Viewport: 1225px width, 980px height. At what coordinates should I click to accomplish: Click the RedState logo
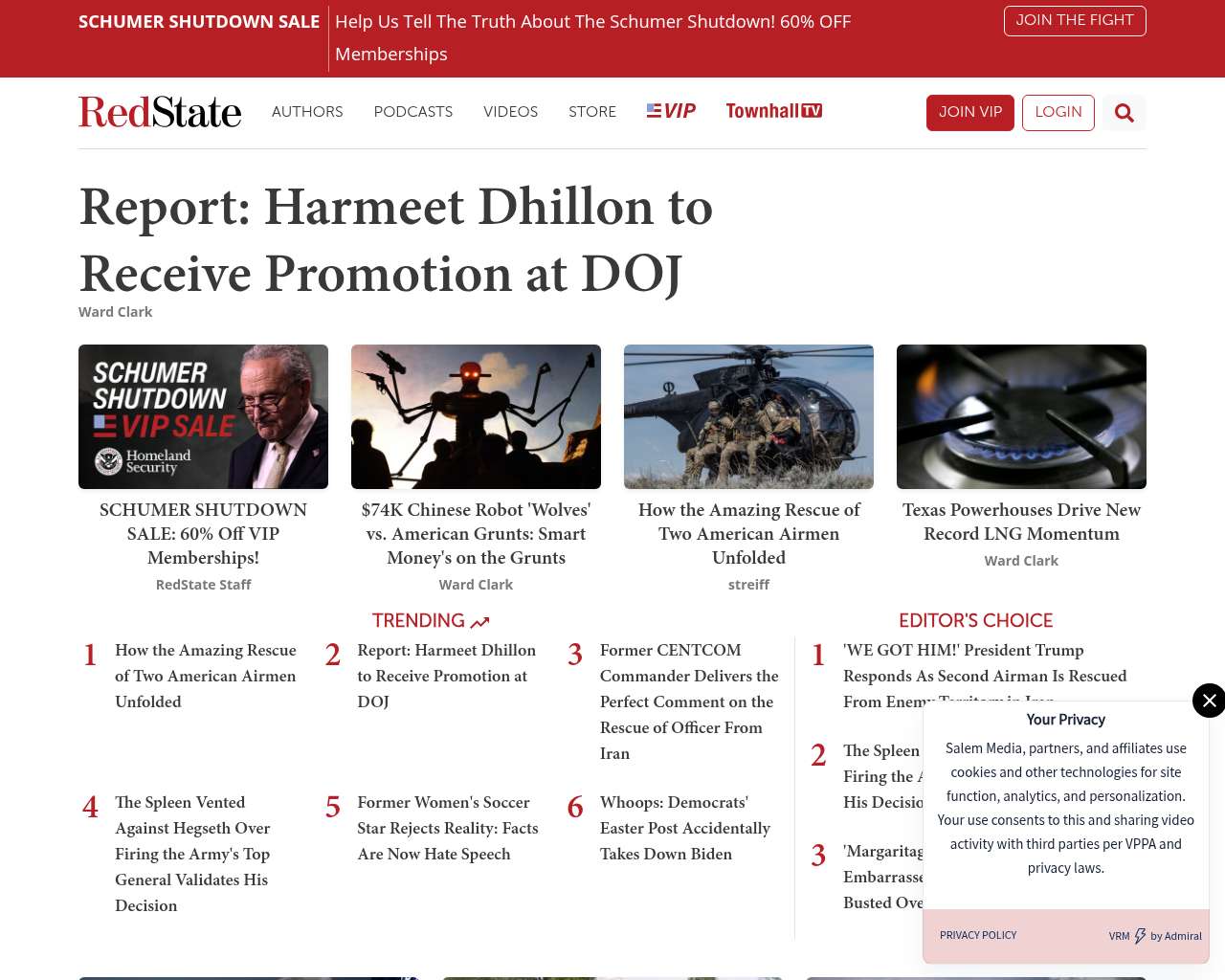(x=160, y=112)
